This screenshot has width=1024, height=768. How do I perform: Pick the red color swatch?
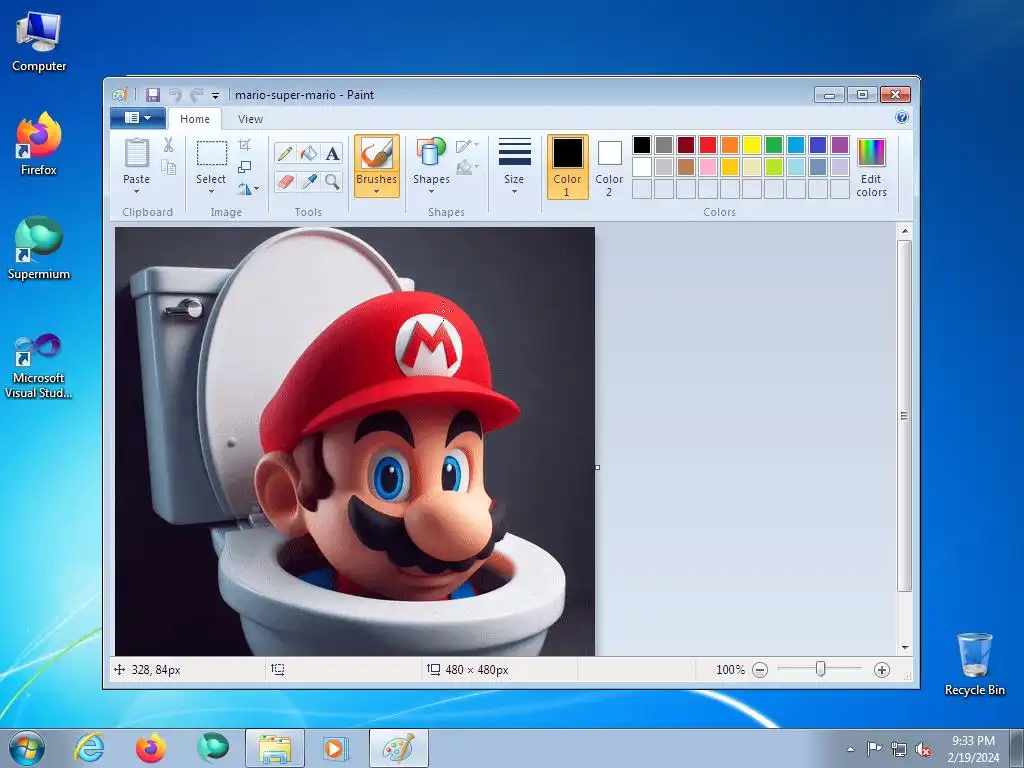[x=708, y=144]
